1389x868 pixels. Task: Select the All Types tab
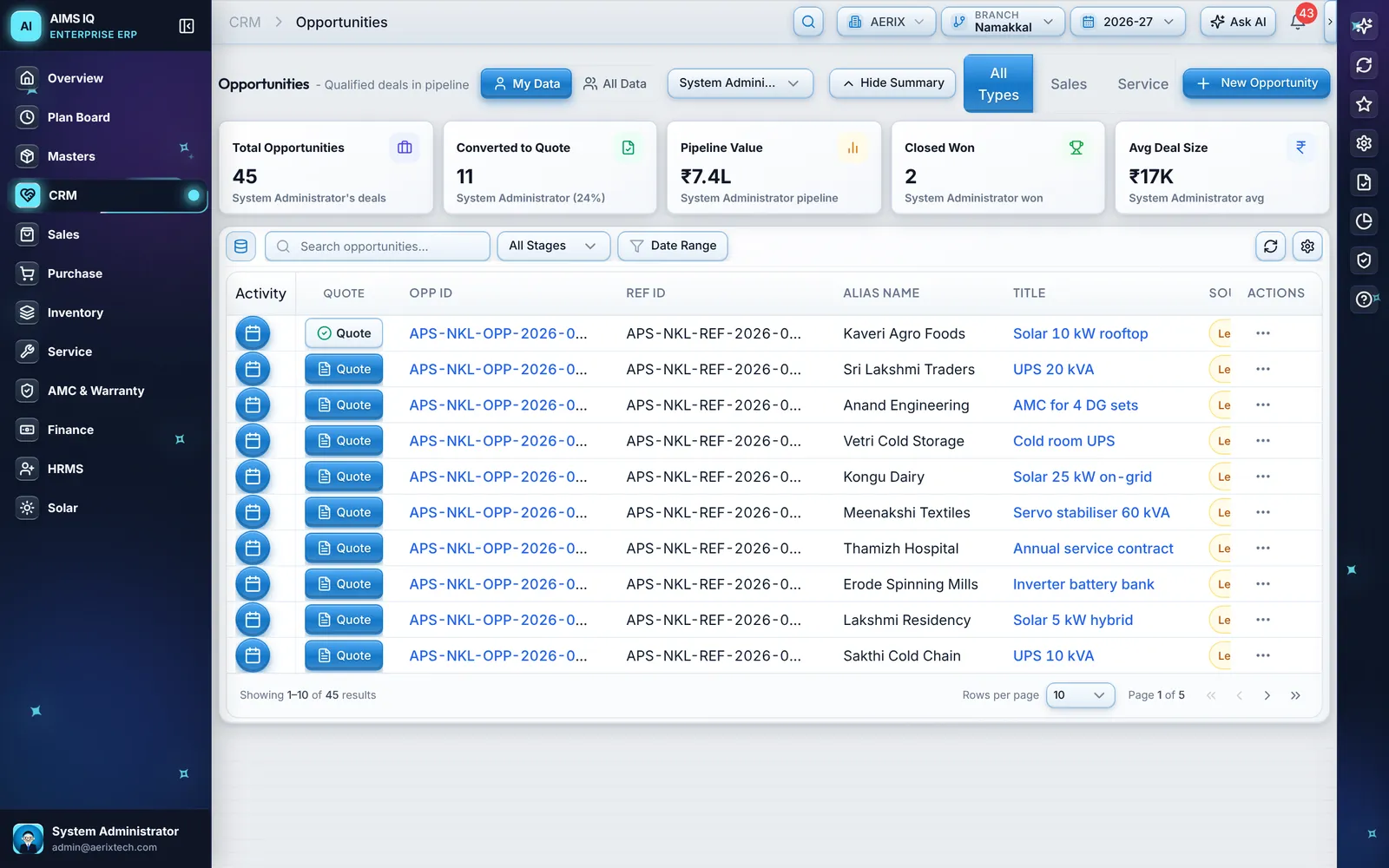998,84
